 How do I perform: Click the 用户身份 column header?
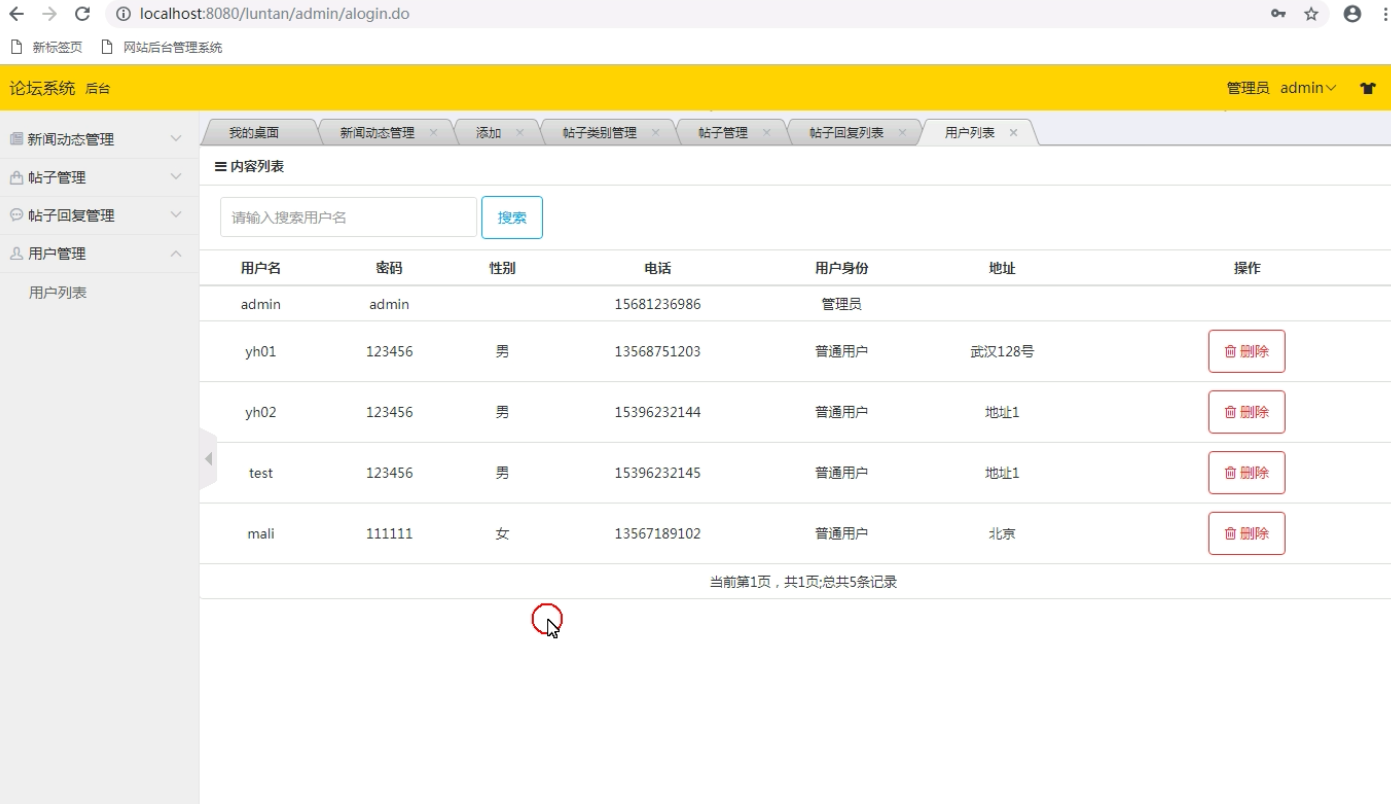(842, 268)
